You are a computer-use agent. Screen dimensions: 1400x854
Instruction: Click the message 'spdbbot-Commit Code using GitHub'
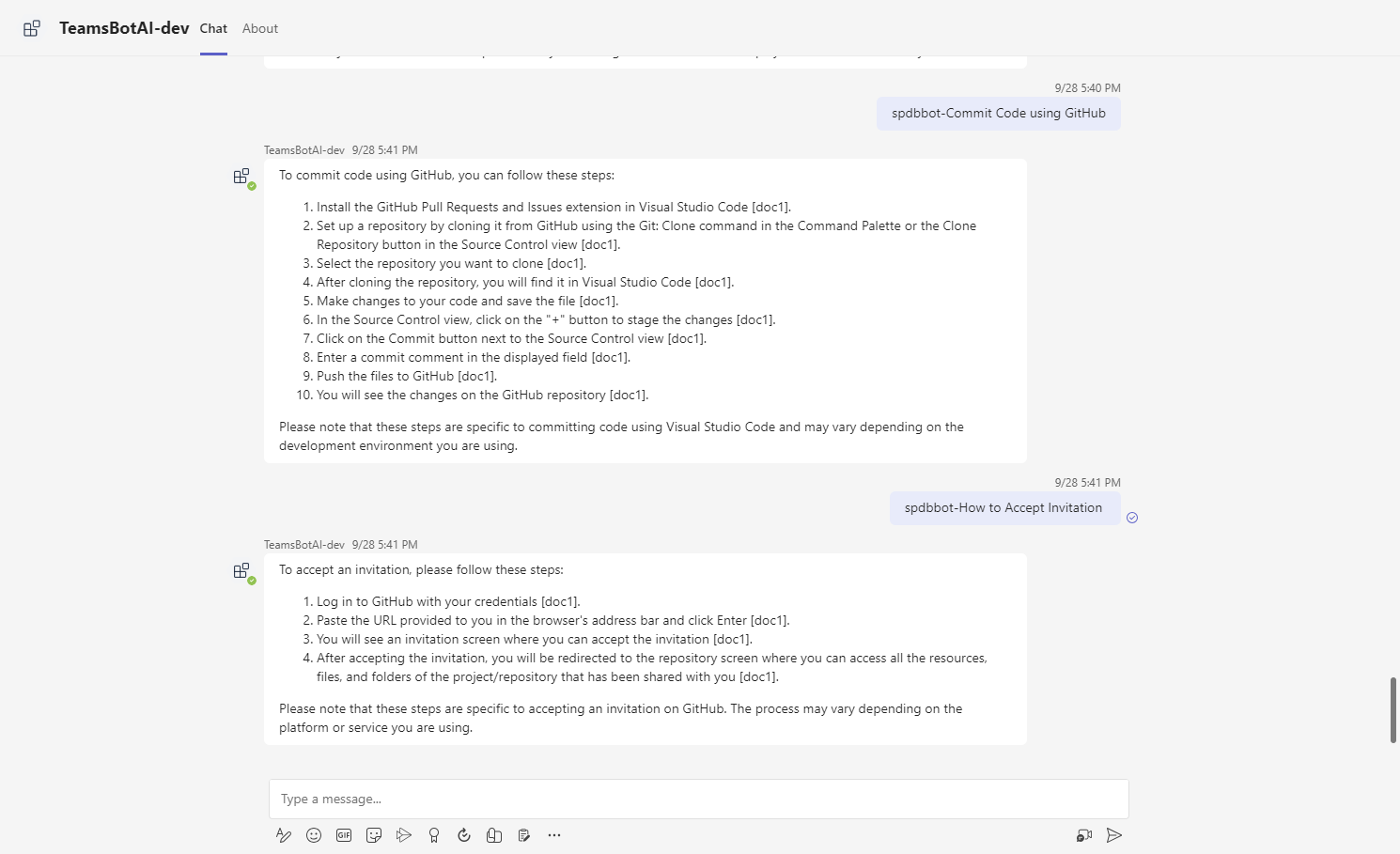(x=999, y=114)
